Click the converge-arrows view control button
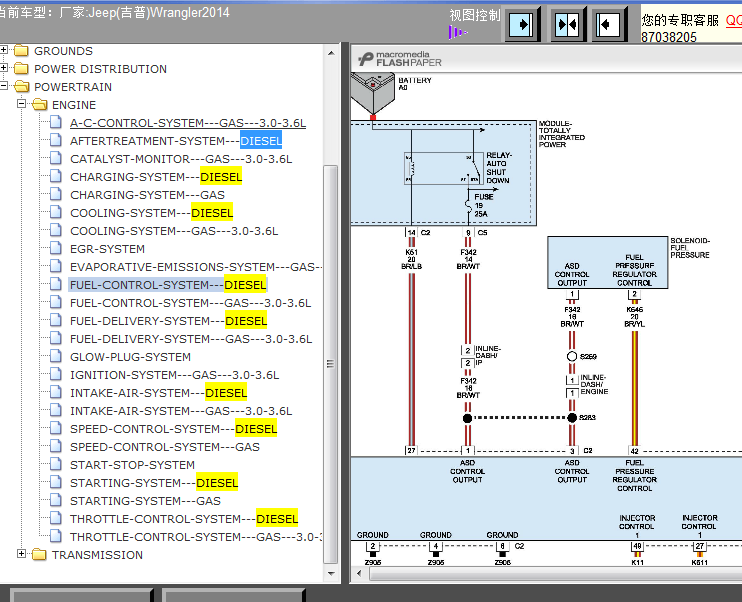Viewport: 742px width, 602px height. point(567,24)
